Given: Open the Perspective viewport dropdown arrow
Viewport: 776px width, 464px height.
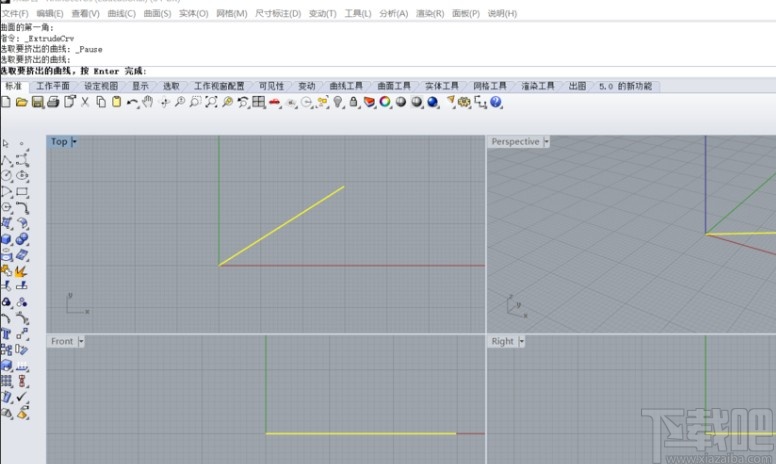Looking at the screenshot, I should [x=546, y=142].
